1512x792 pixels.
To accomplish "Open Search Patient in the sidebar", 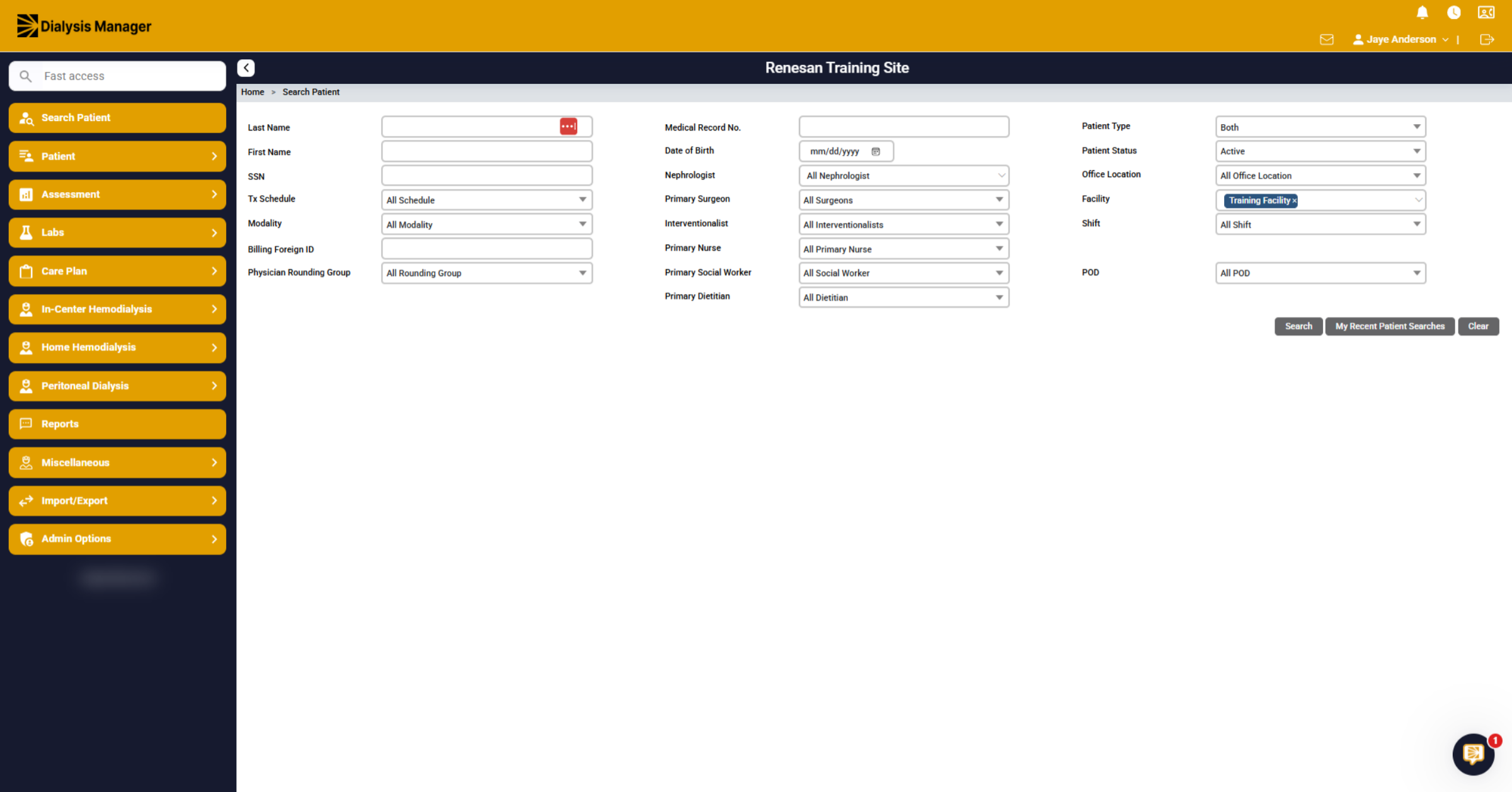I will tap(117, 118).
